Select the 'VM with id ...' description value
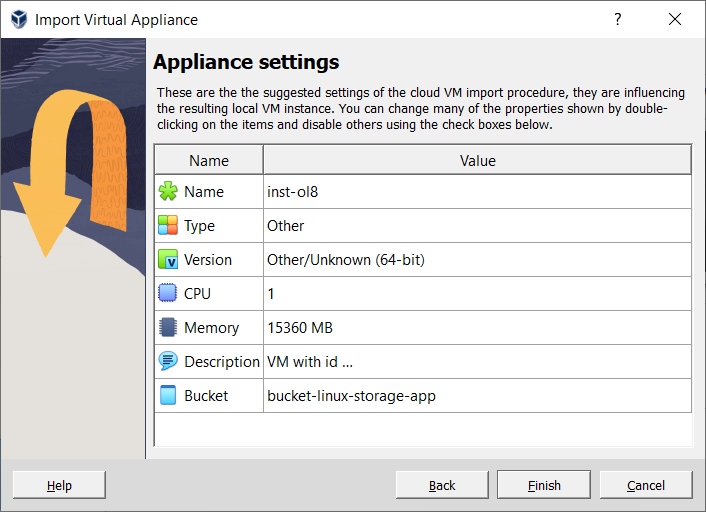The width and height of the screenshot is (706, 512). 477,362
